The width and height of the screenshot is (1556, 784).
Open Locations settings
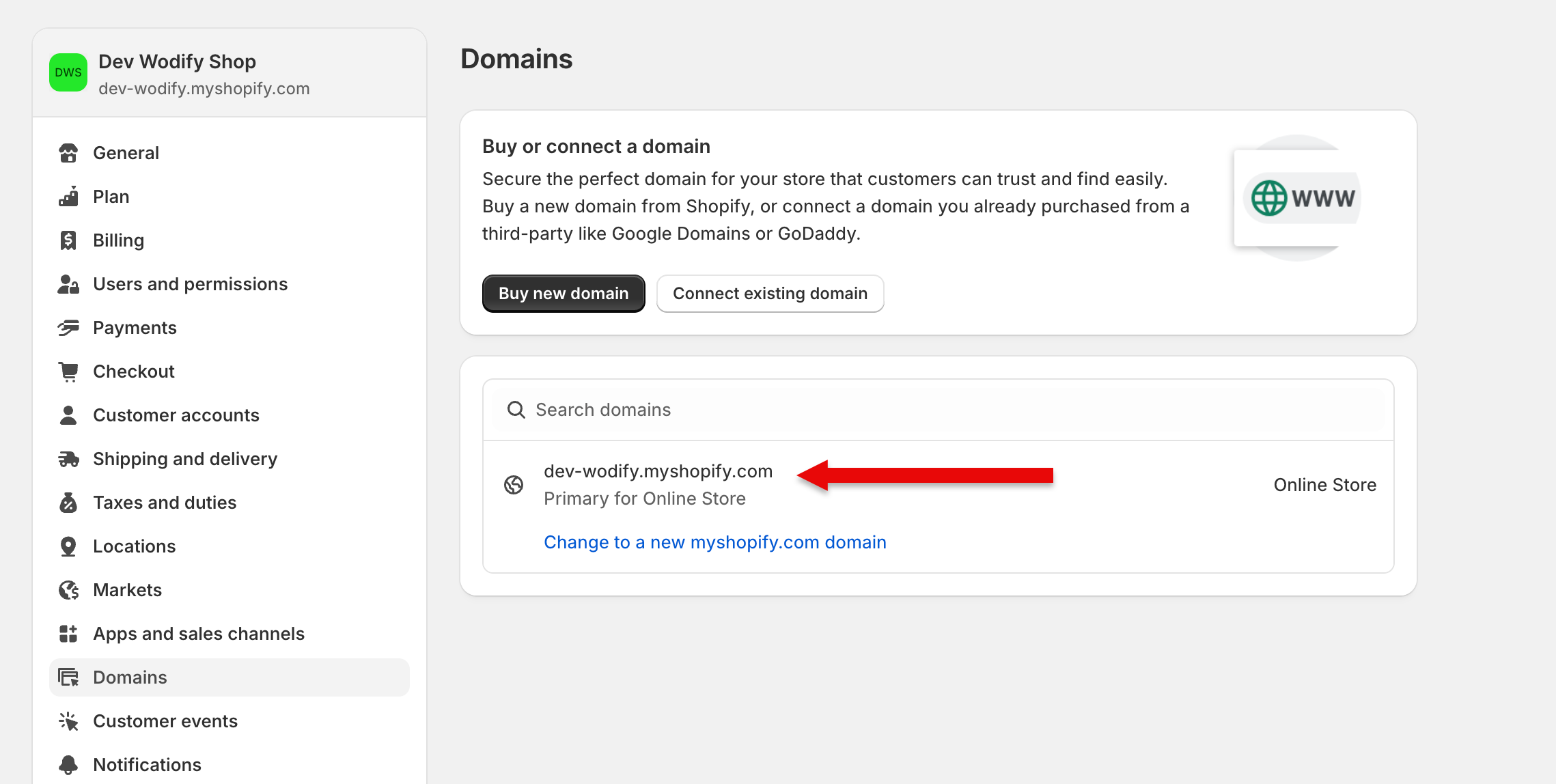point(230,546)
